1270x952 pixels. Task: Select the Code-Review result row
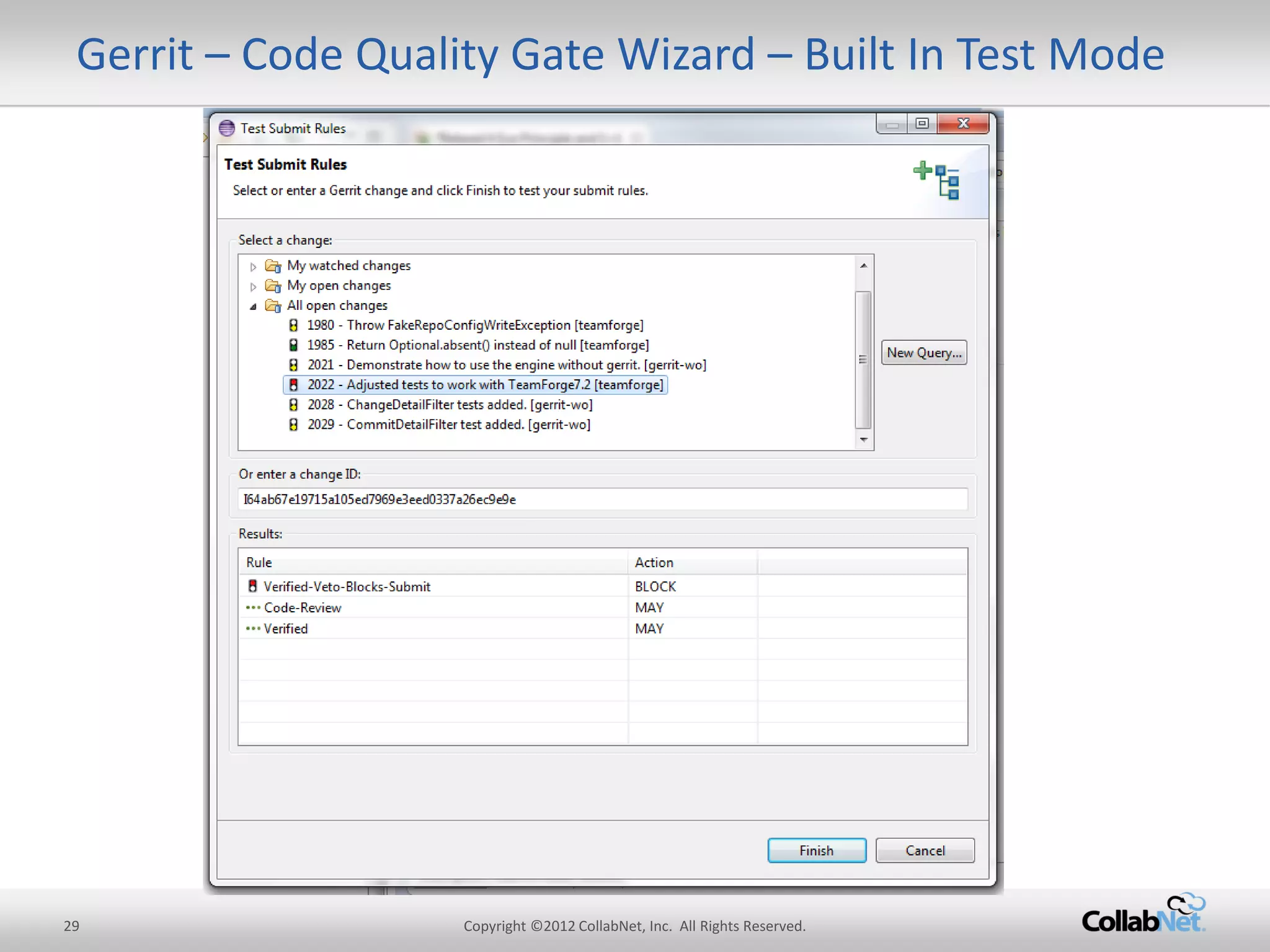tap(603, 607)
